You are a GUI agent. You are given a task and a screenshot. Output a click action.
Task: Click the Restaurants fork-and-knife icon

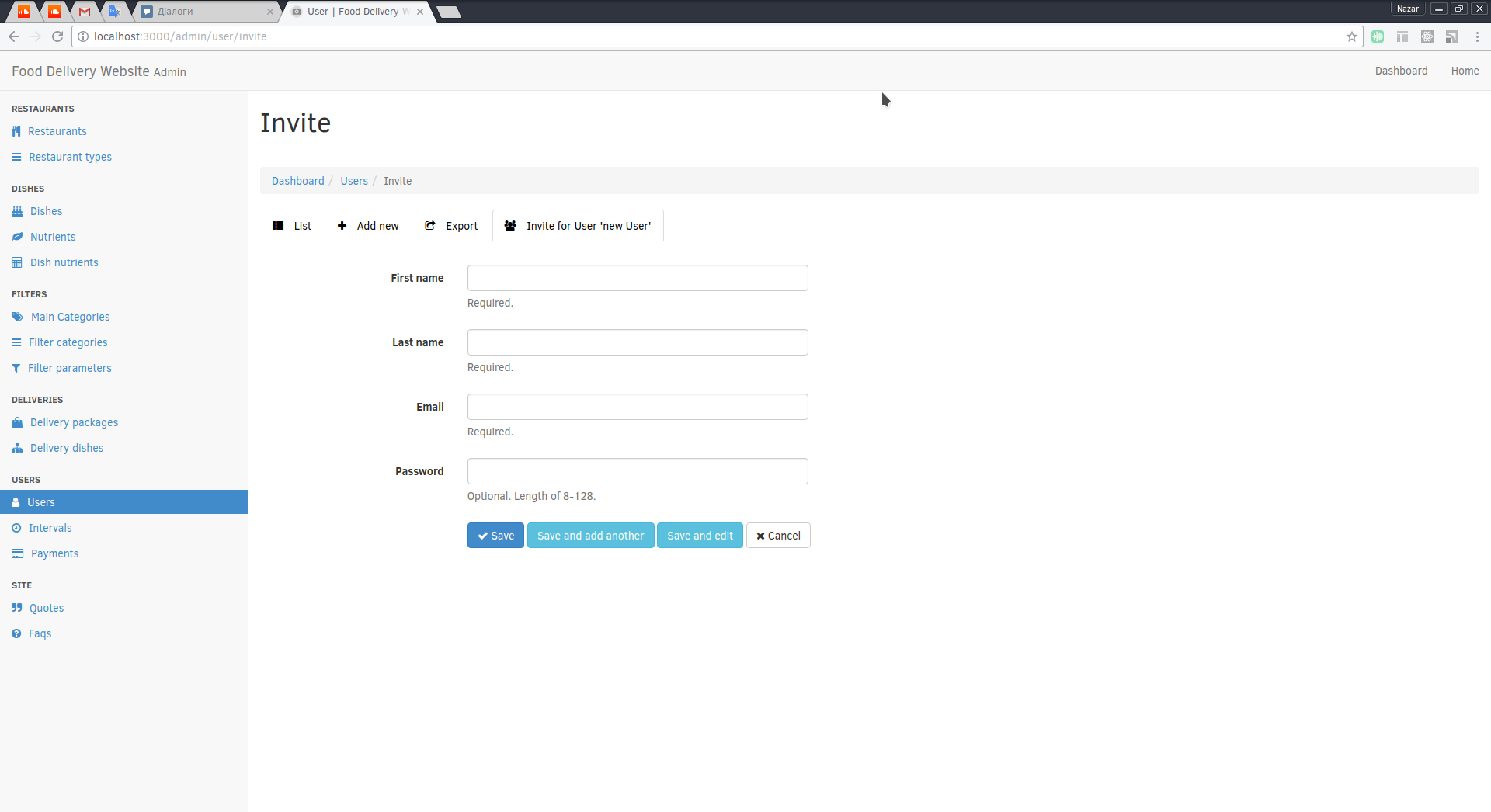point(16,131)
